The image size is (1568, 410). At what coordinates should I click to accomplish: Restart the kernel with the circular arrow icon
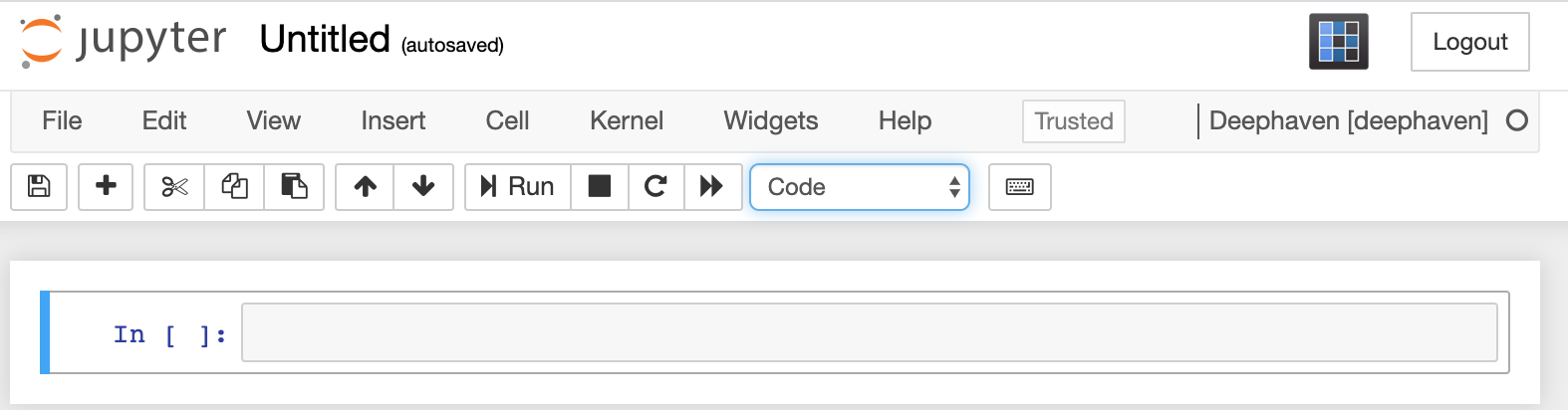pyautogui.click(x=655, y=187)
